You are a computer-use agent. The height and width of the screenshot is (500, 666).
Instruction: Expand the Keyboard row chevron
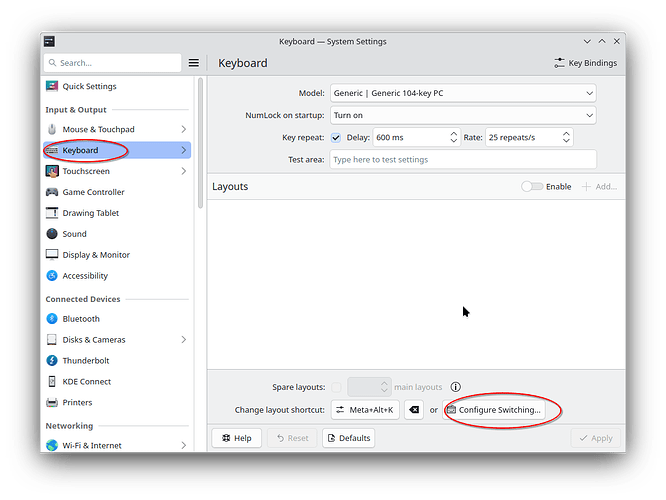(x=183, y=150)
